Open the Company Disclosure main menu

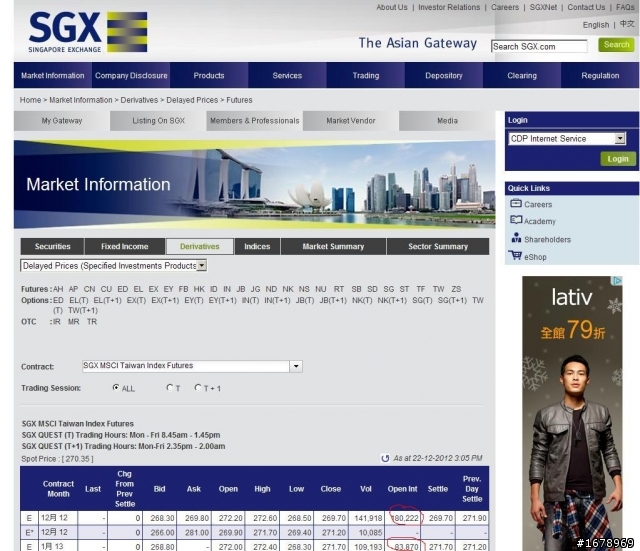click(131, 76)
